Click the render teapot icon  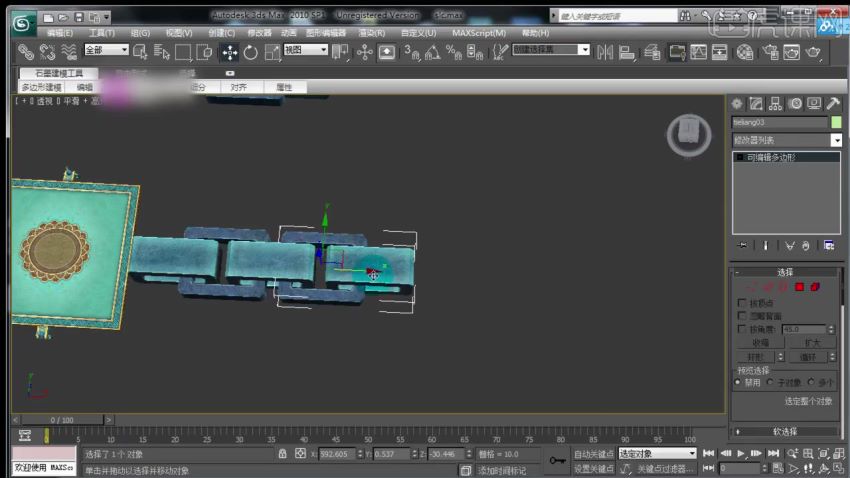tap(814, 52)
